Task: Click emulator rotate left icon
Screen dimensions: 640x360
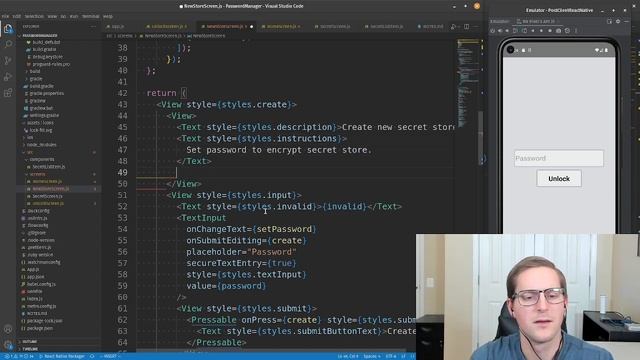Action: (515, 31)
